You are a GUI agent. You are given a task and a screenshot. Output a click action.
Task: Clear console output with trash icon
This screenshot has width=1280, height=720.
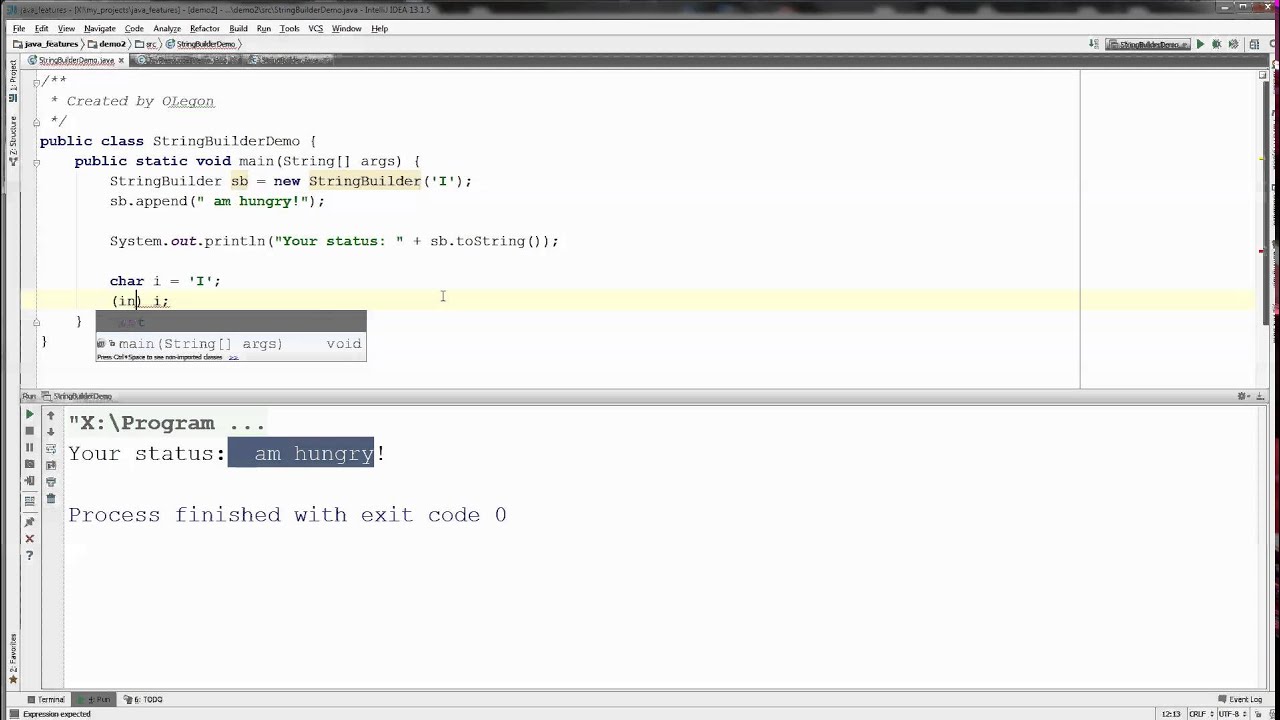[51, 498]
